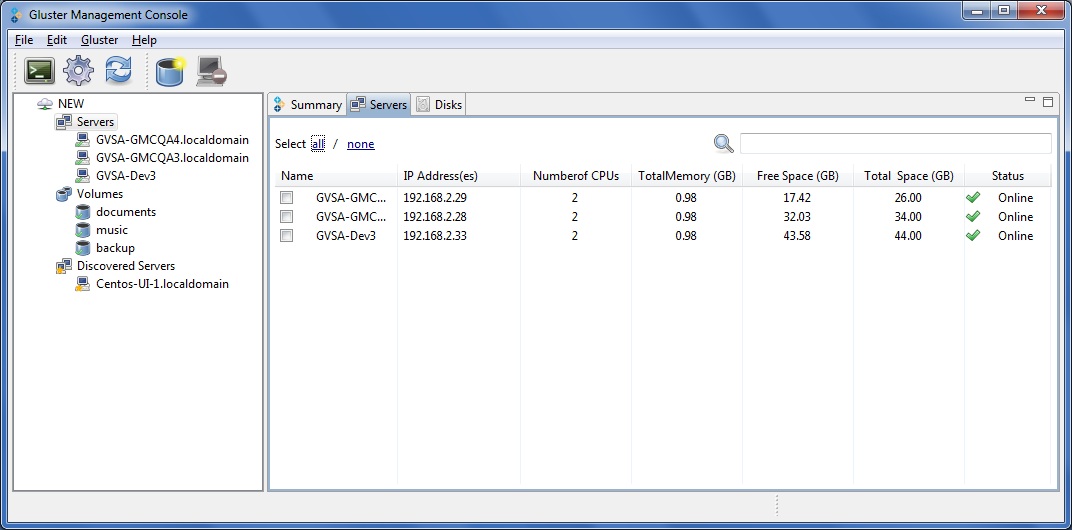1072x530 pixels.
Task: Click the server search text field
Action: pos(895,143)
